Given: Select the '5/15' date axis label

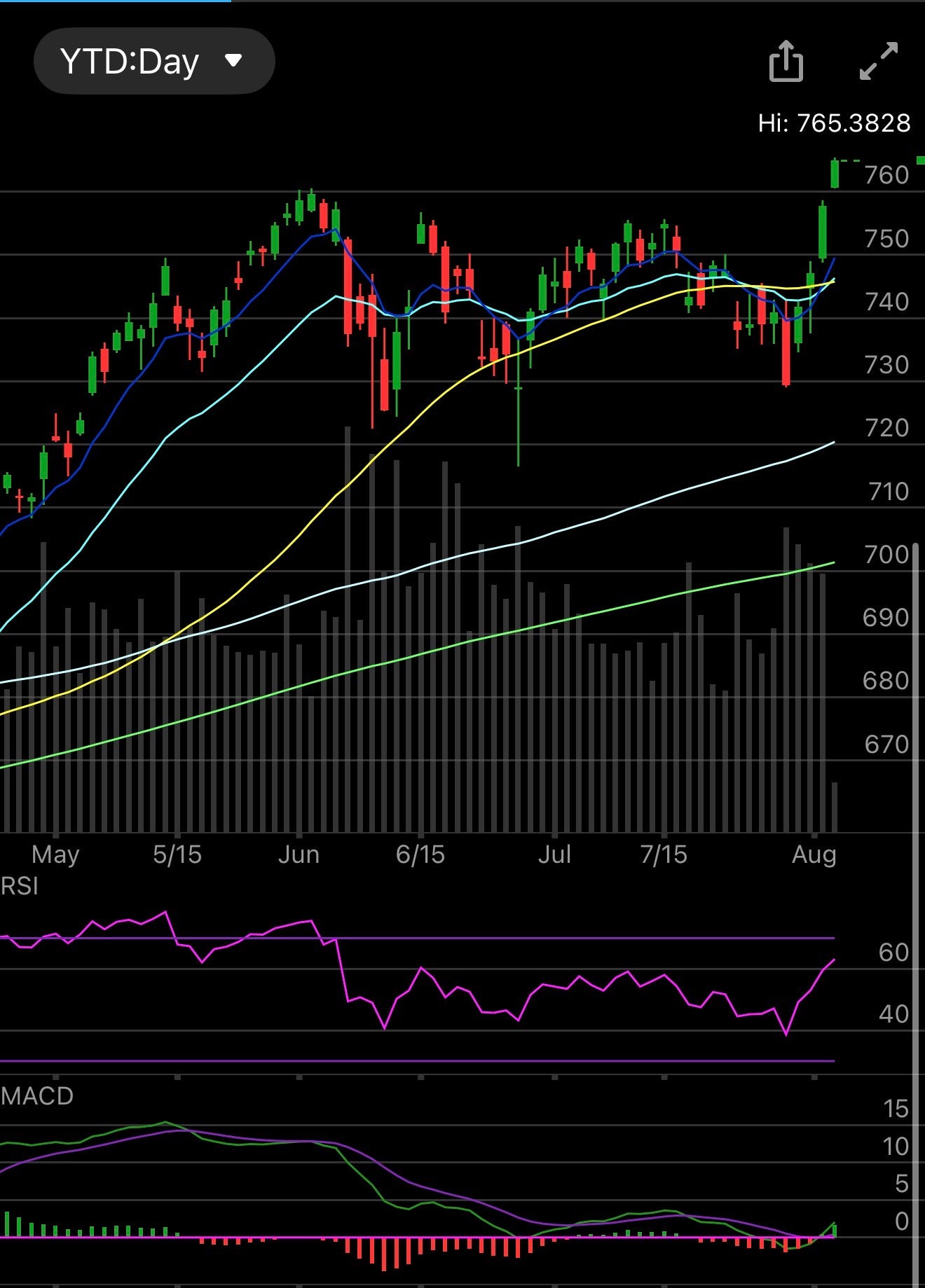Looking at the screenshot, I should (x=177, y=854).
